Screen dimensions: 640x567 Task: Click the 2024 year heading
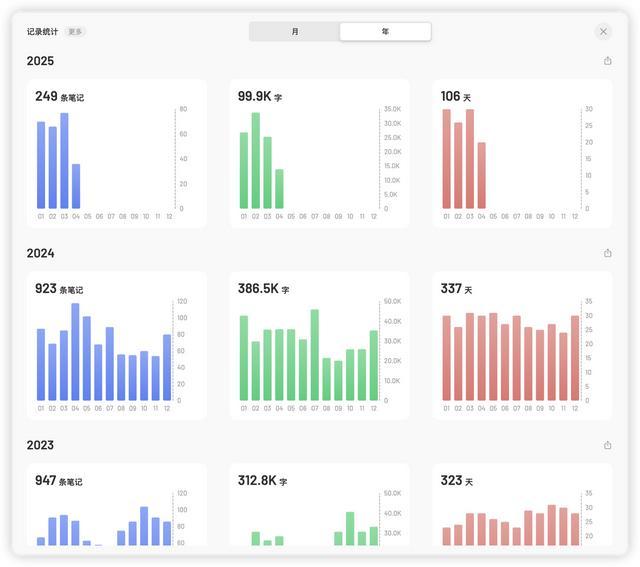40,253
